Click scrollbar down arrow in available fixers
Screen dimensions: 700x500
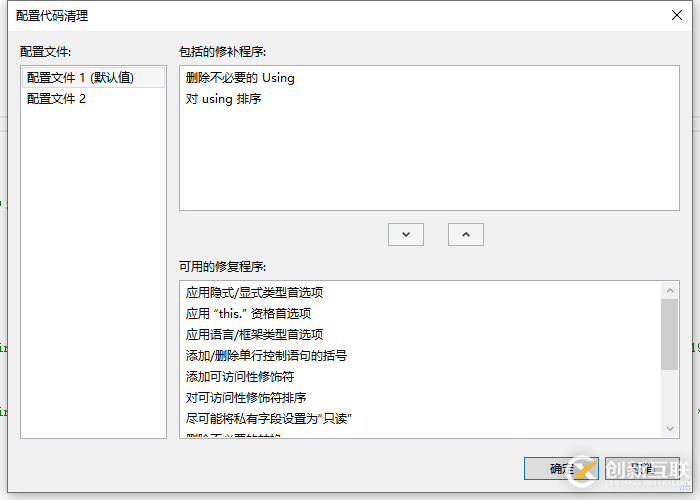tap(670, 429)
